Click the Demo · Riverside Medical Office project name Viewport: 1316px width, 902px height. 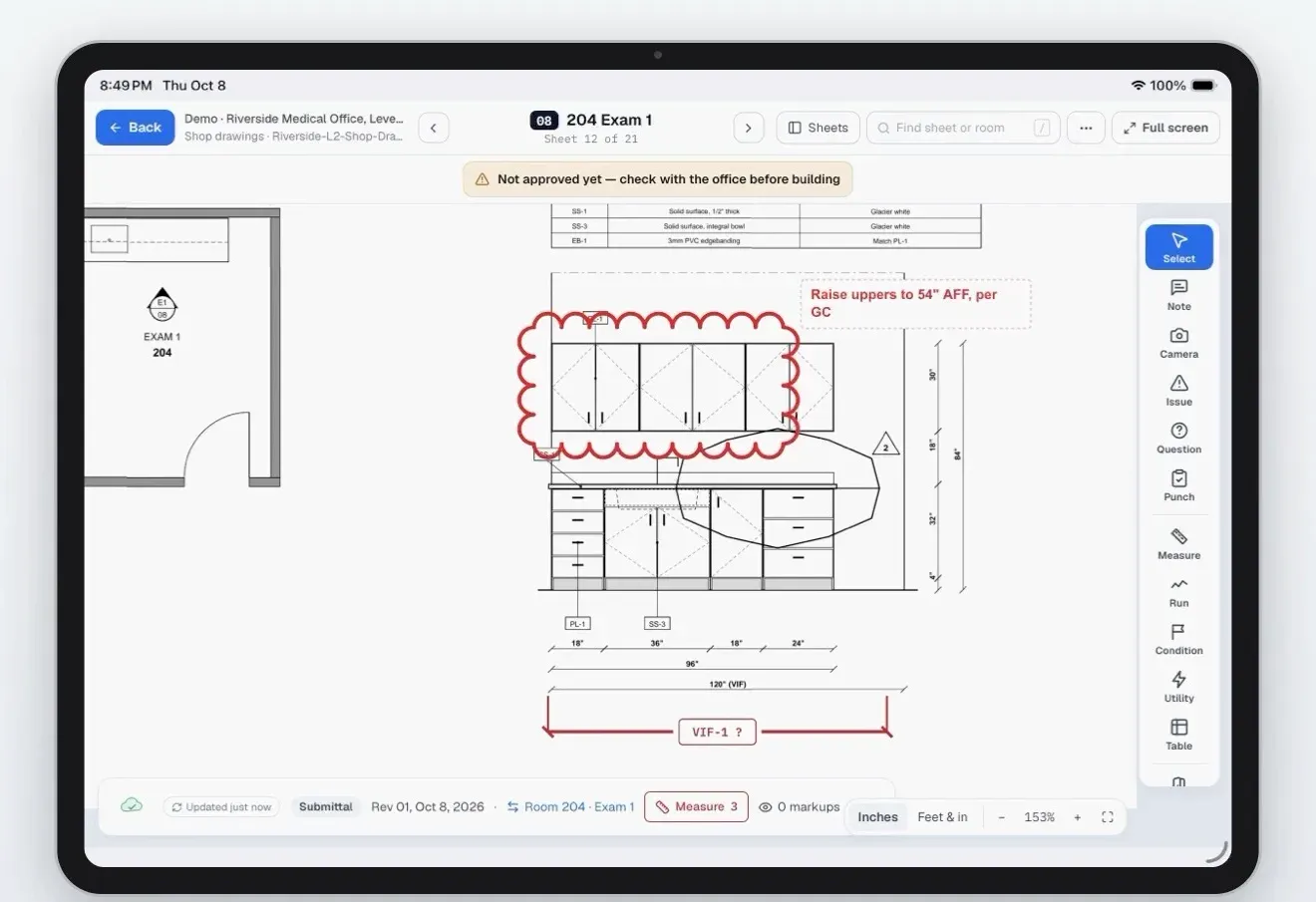click(294, 119)
